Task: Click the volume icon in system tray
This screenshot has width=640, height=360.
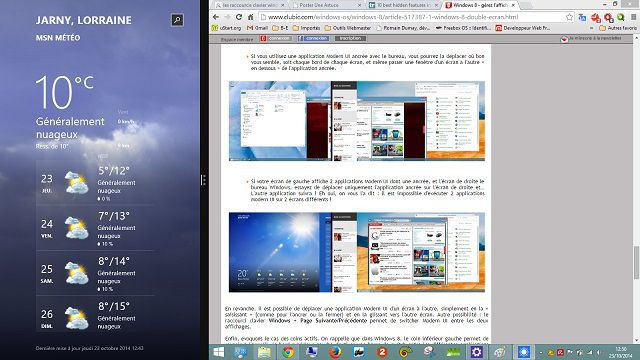Action: tap(598, 352)
